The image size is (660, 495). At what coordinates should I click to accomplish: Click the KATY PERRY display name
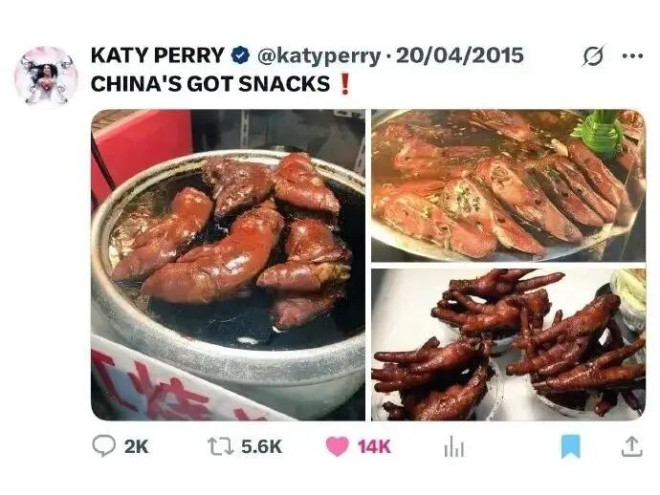pyautogui.click(x=157, y=55)
